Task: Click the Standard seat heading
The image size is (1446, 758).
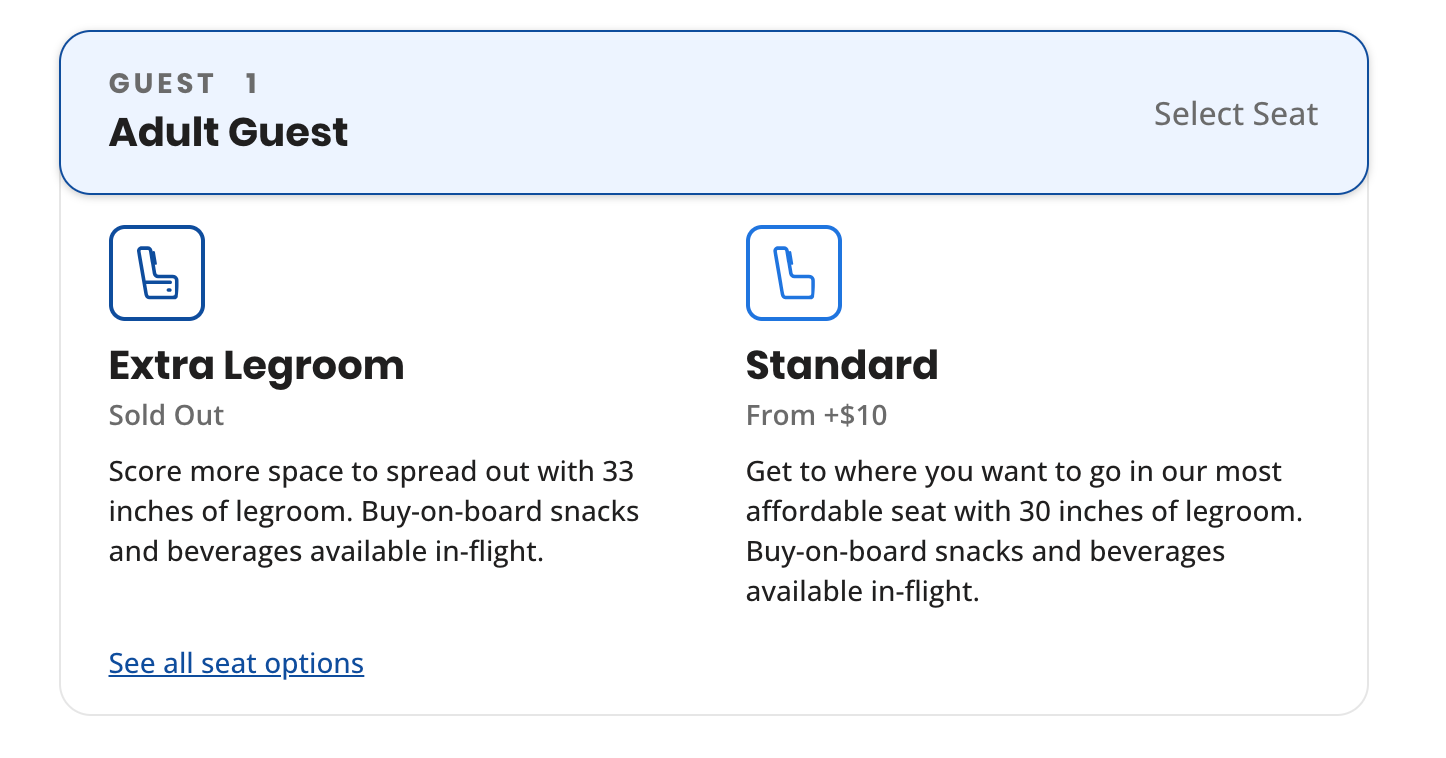Action: 842,365
